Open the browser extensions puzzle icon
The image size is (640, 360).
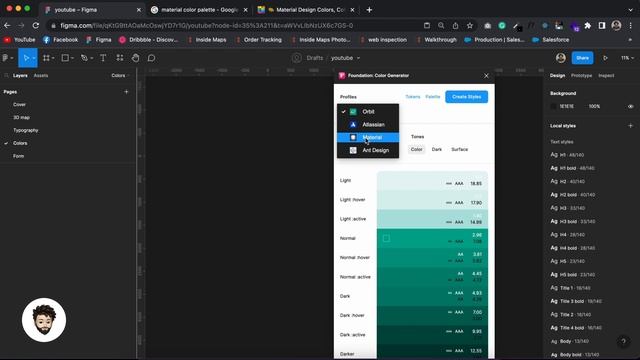tap(587, 25)
